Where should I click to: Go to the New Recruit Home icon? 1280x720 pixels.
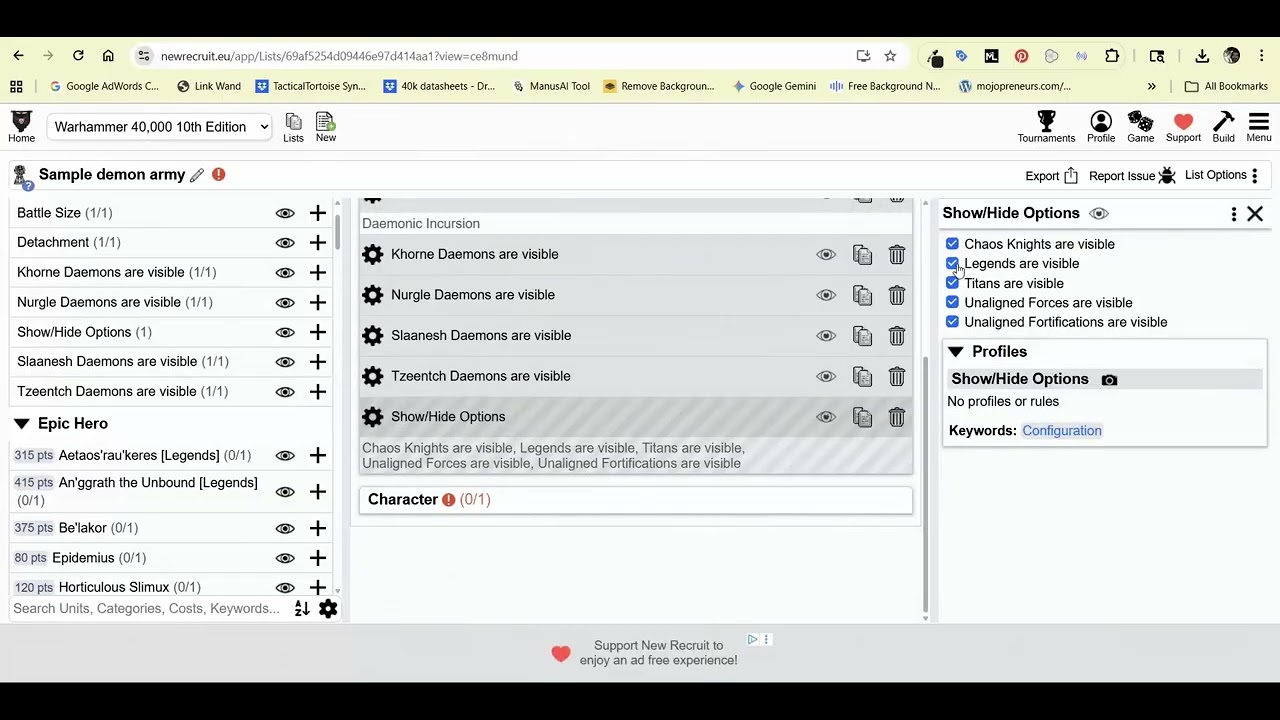click(x=21, y=127)
